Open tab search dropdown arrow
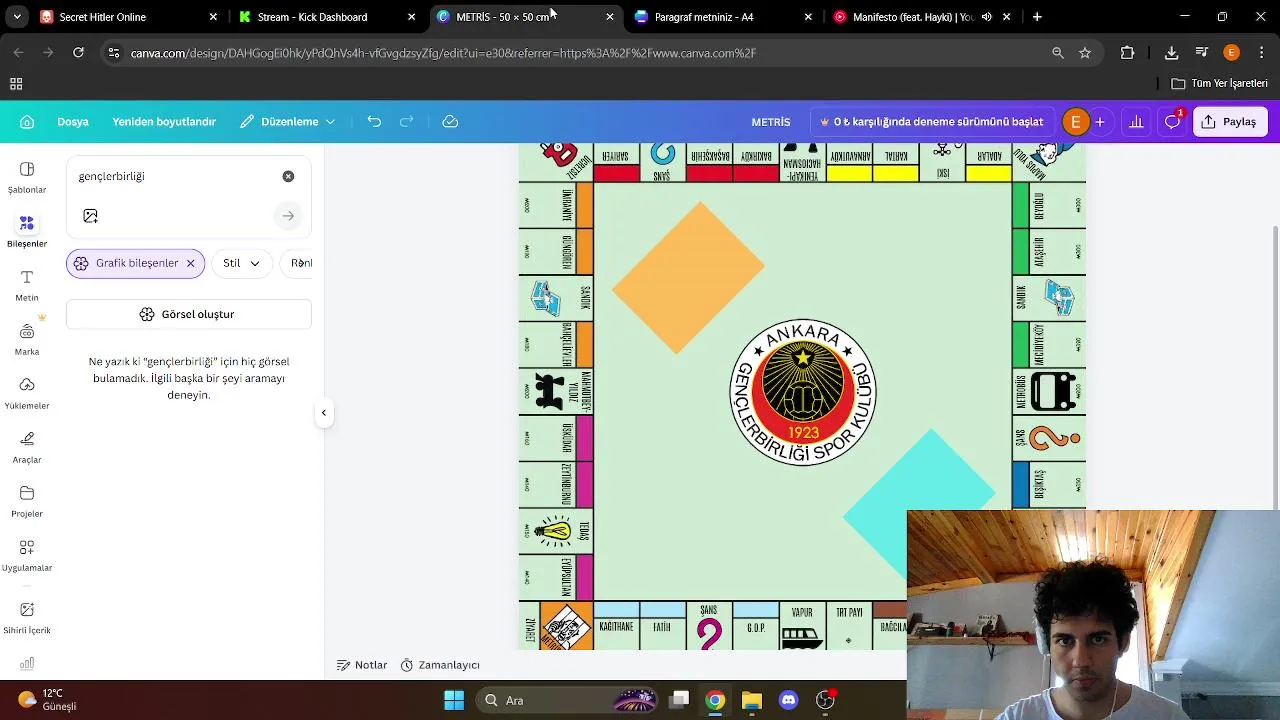 (17, 17)
